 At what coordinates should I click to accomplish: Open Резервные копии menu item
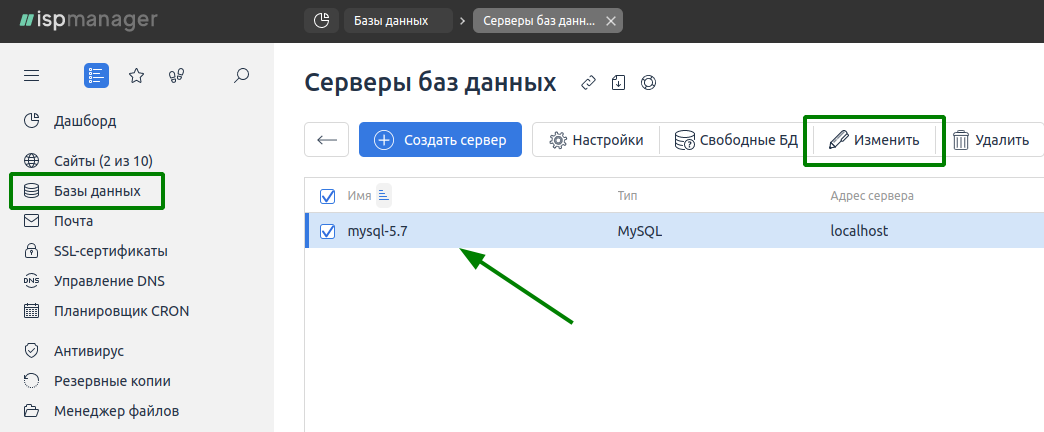[112, 381]
